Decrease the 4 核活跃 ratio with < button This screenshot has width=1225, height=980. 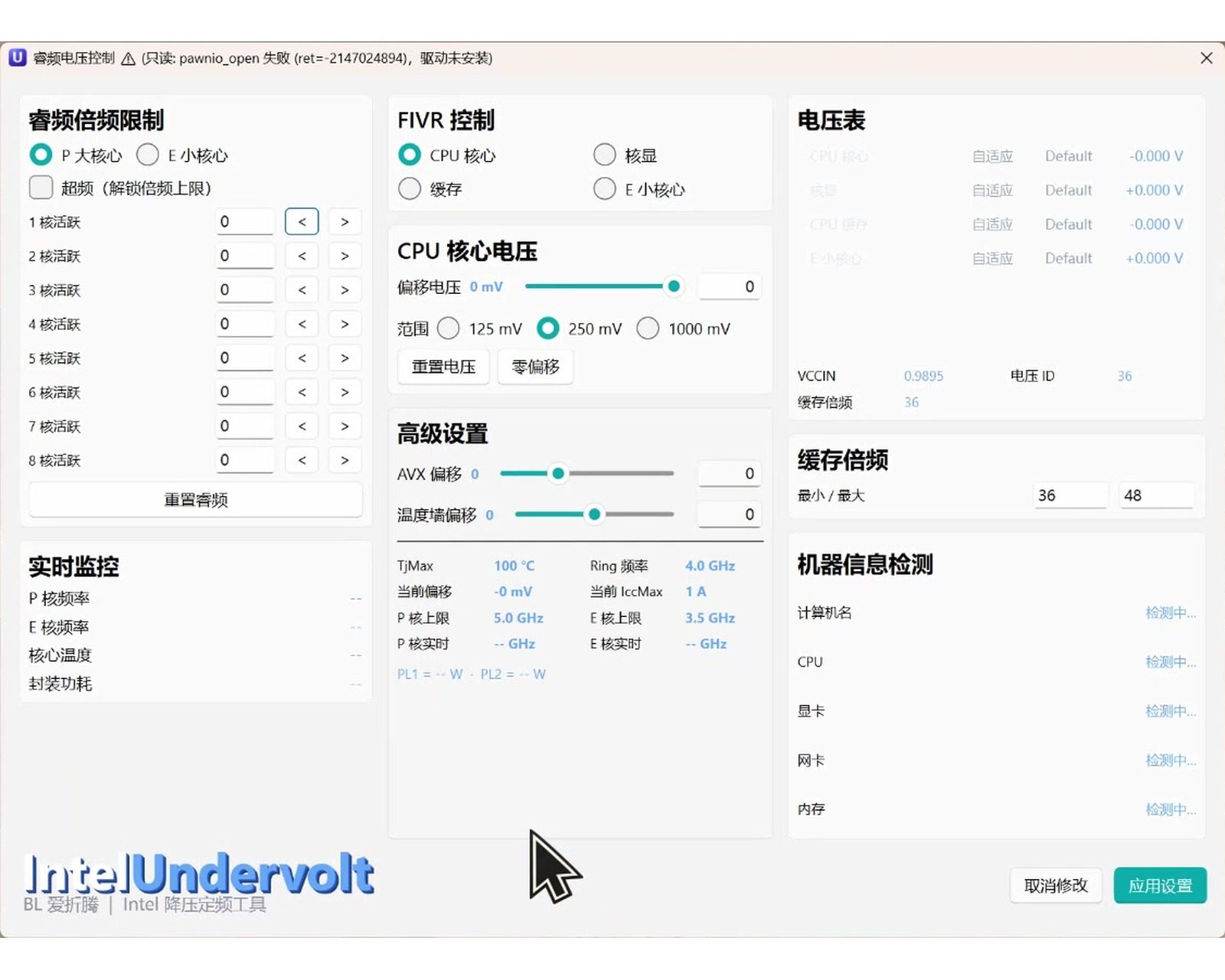tap(302, 324)
